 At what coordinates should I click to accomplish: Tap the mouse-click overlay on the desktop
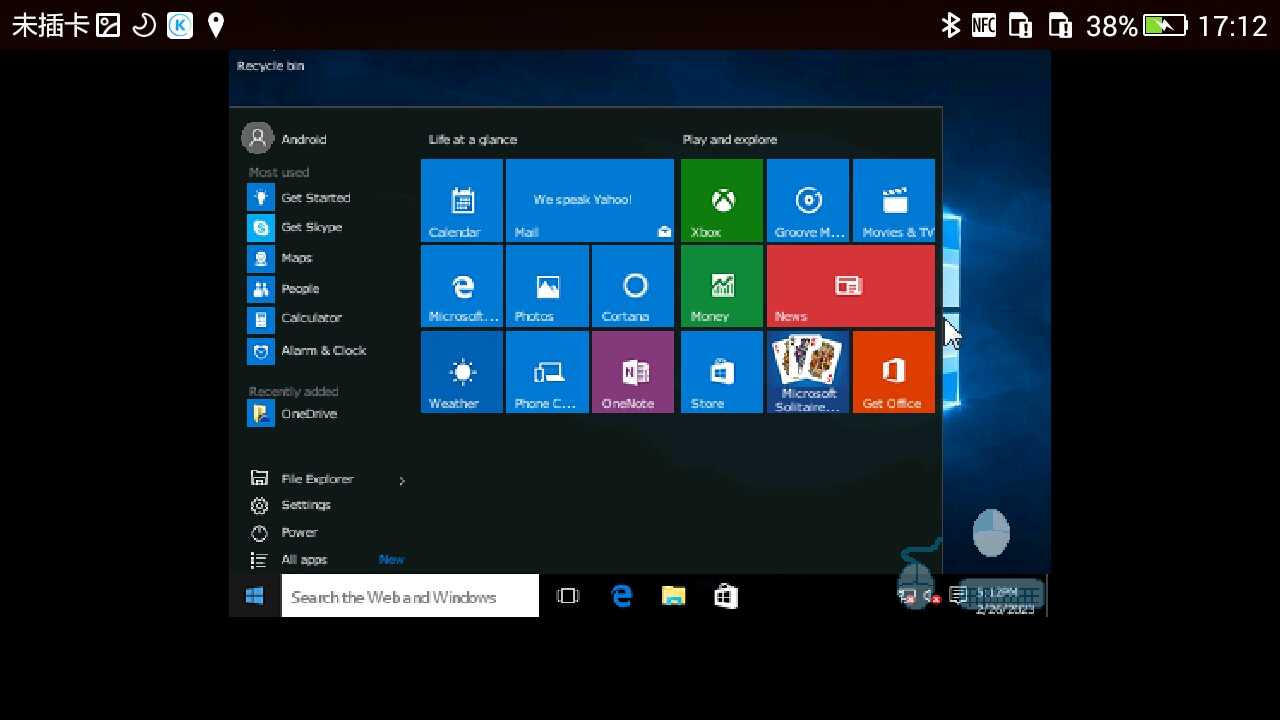click(991, 533)
